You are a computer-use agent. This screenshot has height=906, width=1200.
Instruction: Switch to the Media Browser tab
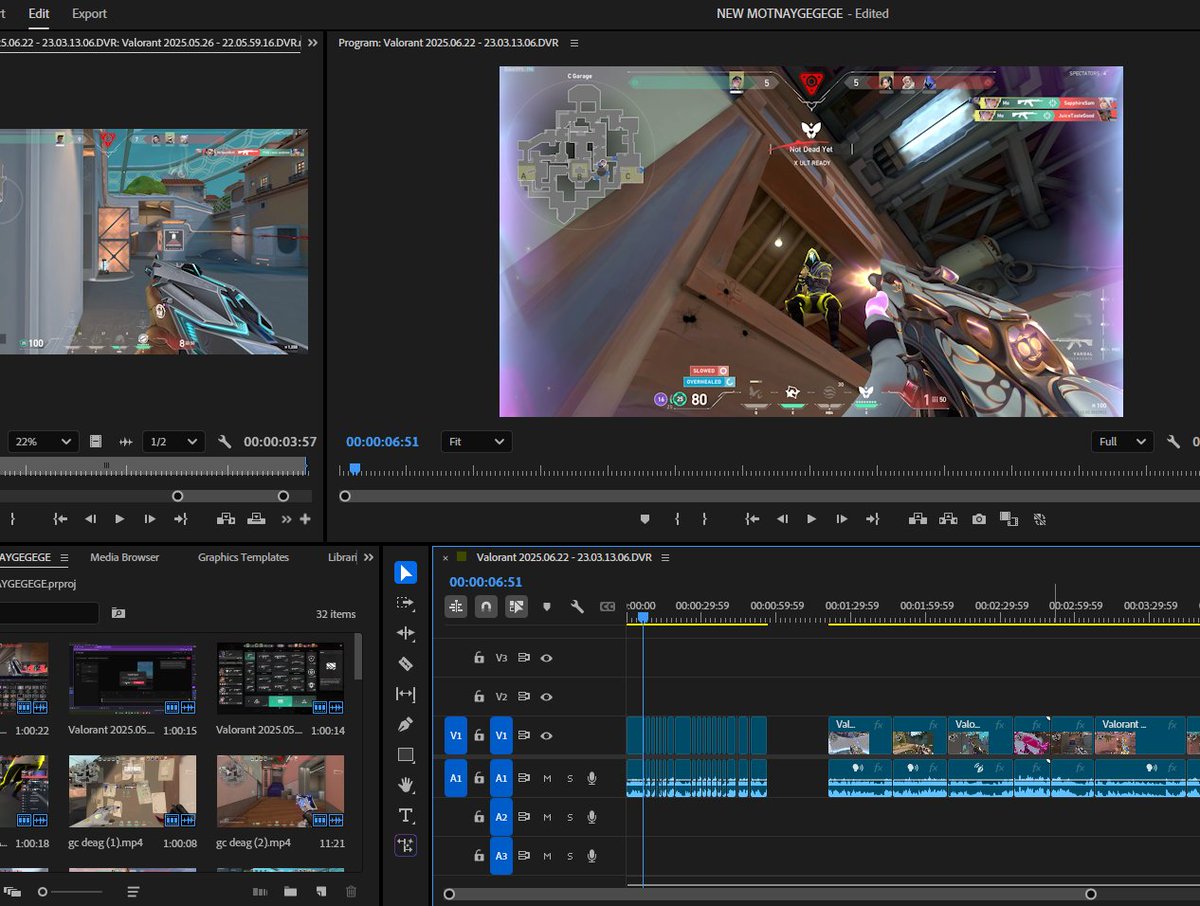tap(124, 557)
